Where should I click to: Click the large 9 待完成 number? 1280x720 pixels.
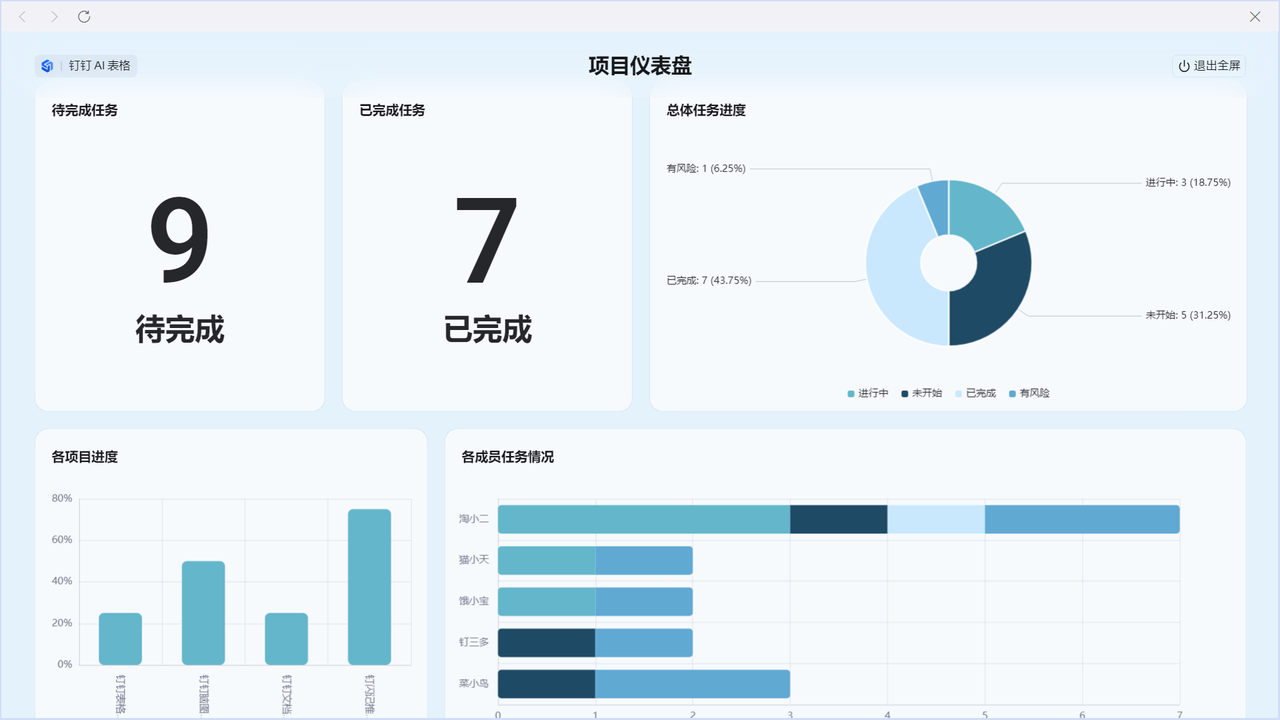[180, 240]
